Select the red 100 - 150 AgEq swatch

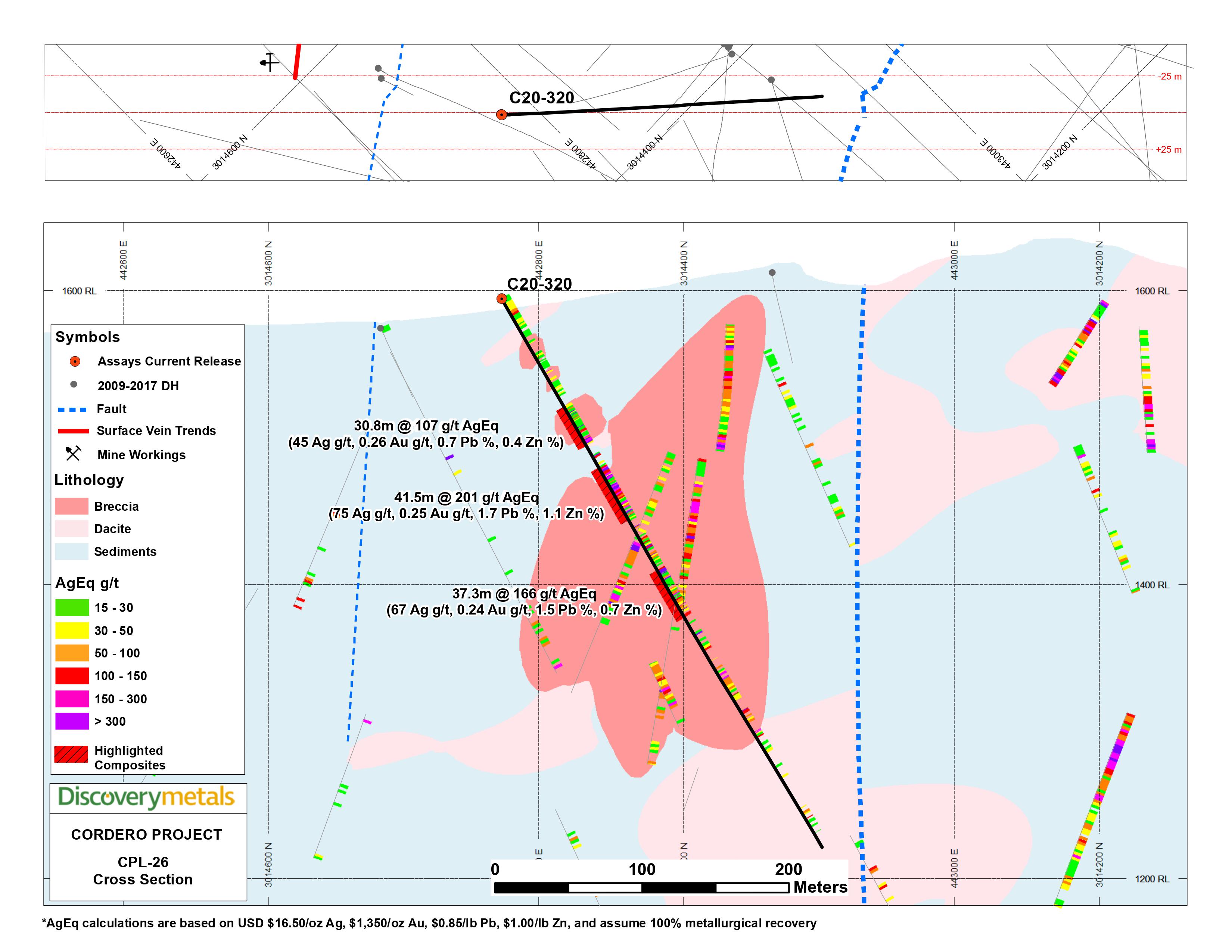pyautogui.click(x=72, y=676)
